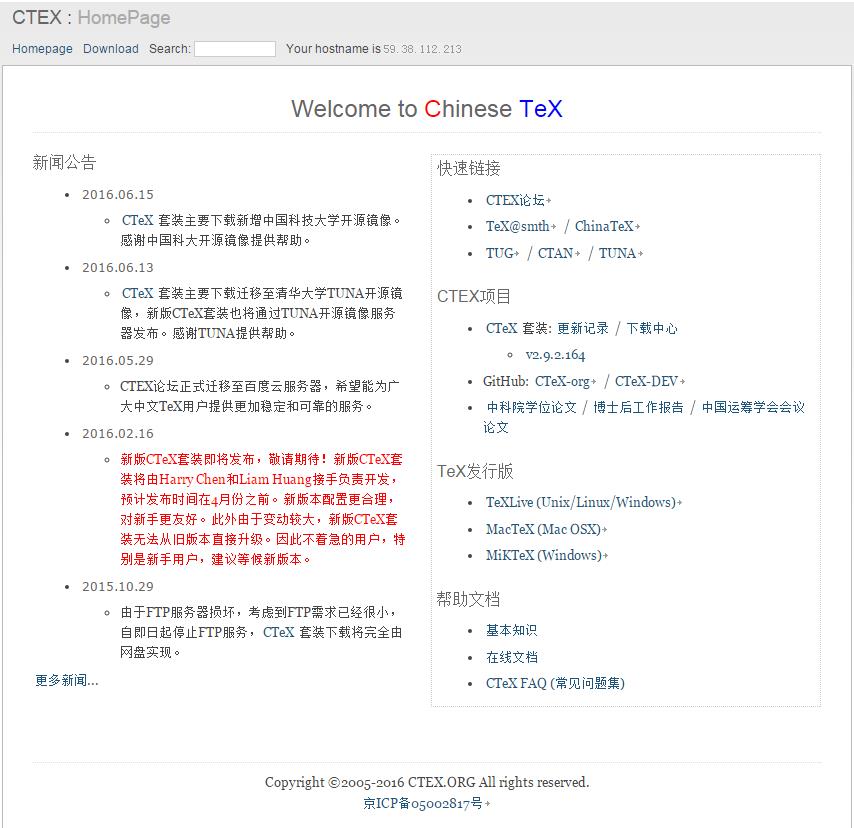Open 中科院学位论文 template link

(531, 407)
